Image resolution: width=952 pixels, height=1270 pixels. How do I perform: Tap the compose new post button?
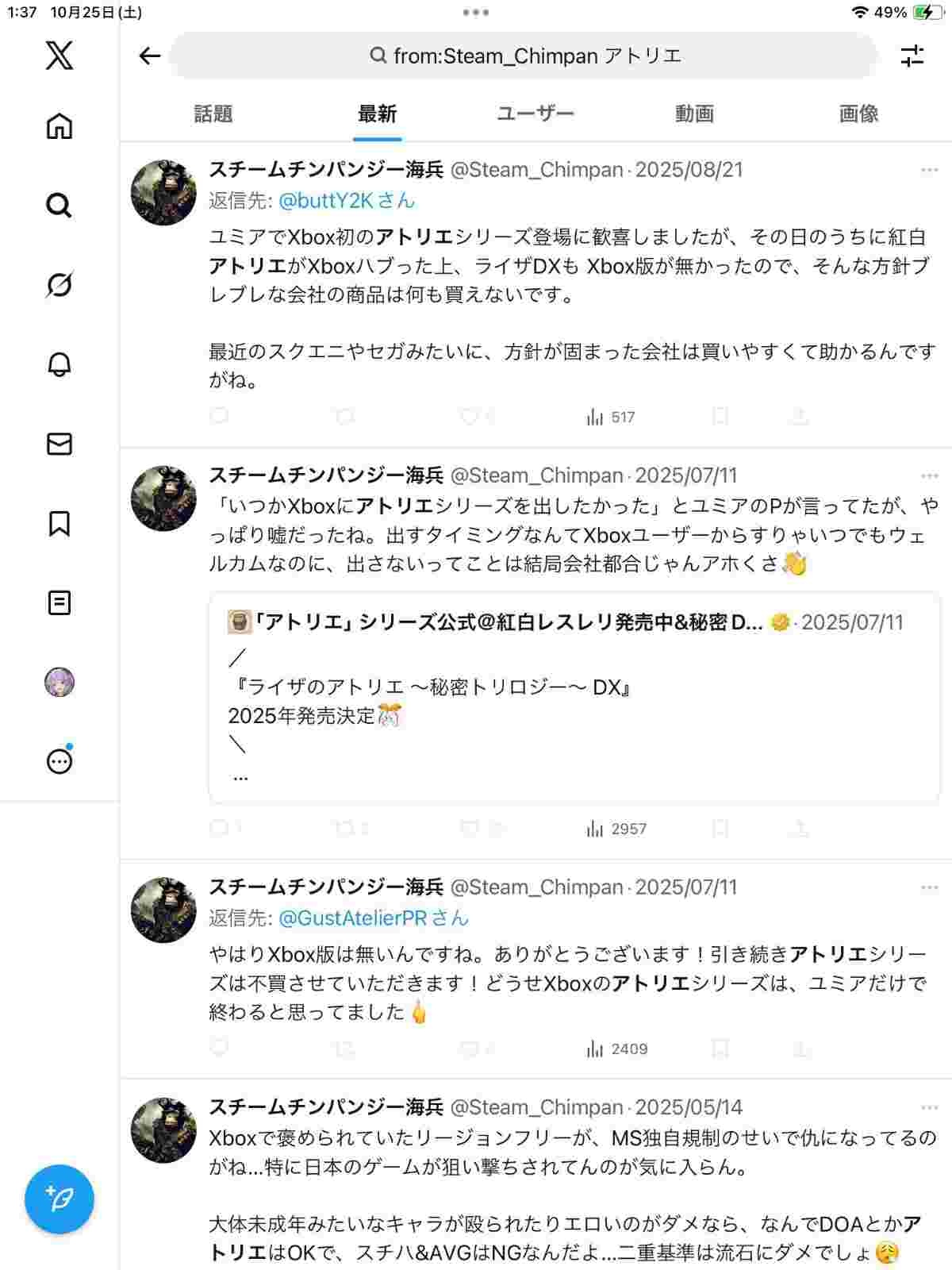pos(59,1199)
